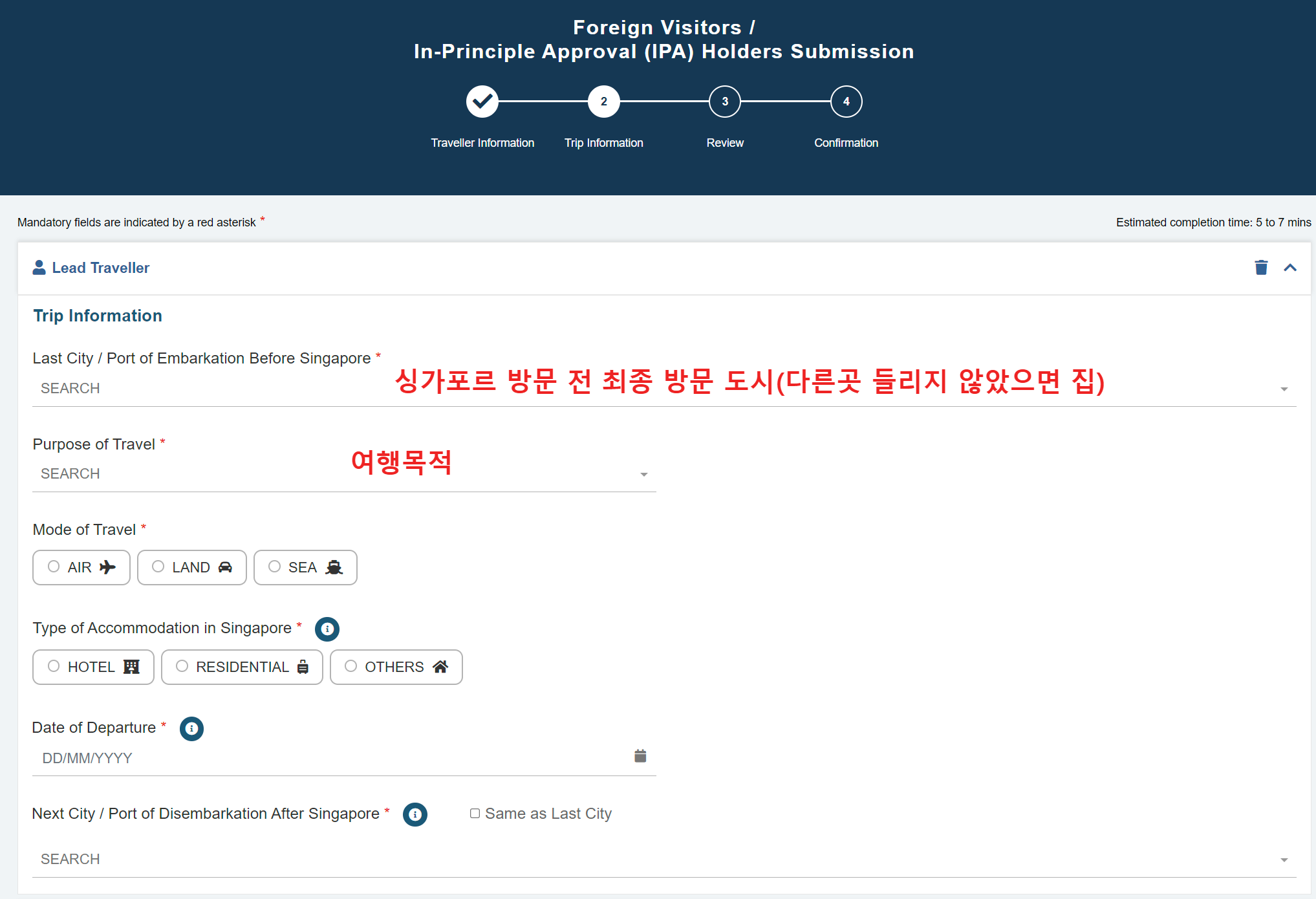Go to step 3 Review
The height and width of the screenshot is (899, 1316).
(x=725, y=102)
